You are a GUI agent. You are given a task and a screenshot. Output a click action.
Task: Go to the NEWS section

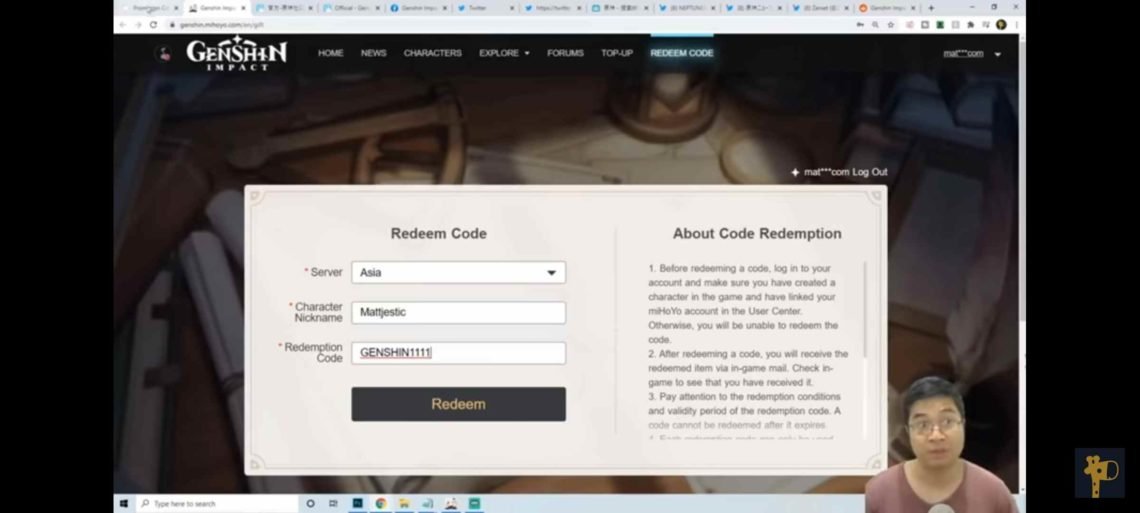(374, 53)
